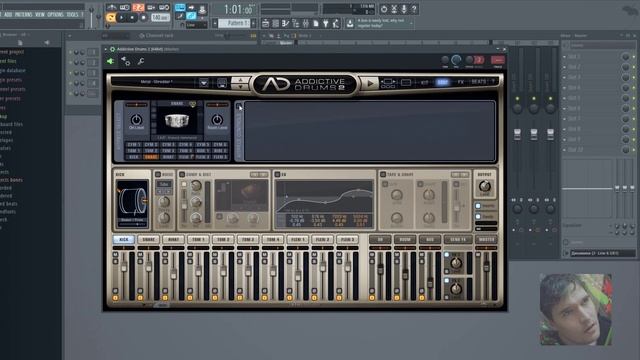Viewport: 640px width, 360px height.
Task: Click the question mark help icon in FL toolbar
Action: 414,9
